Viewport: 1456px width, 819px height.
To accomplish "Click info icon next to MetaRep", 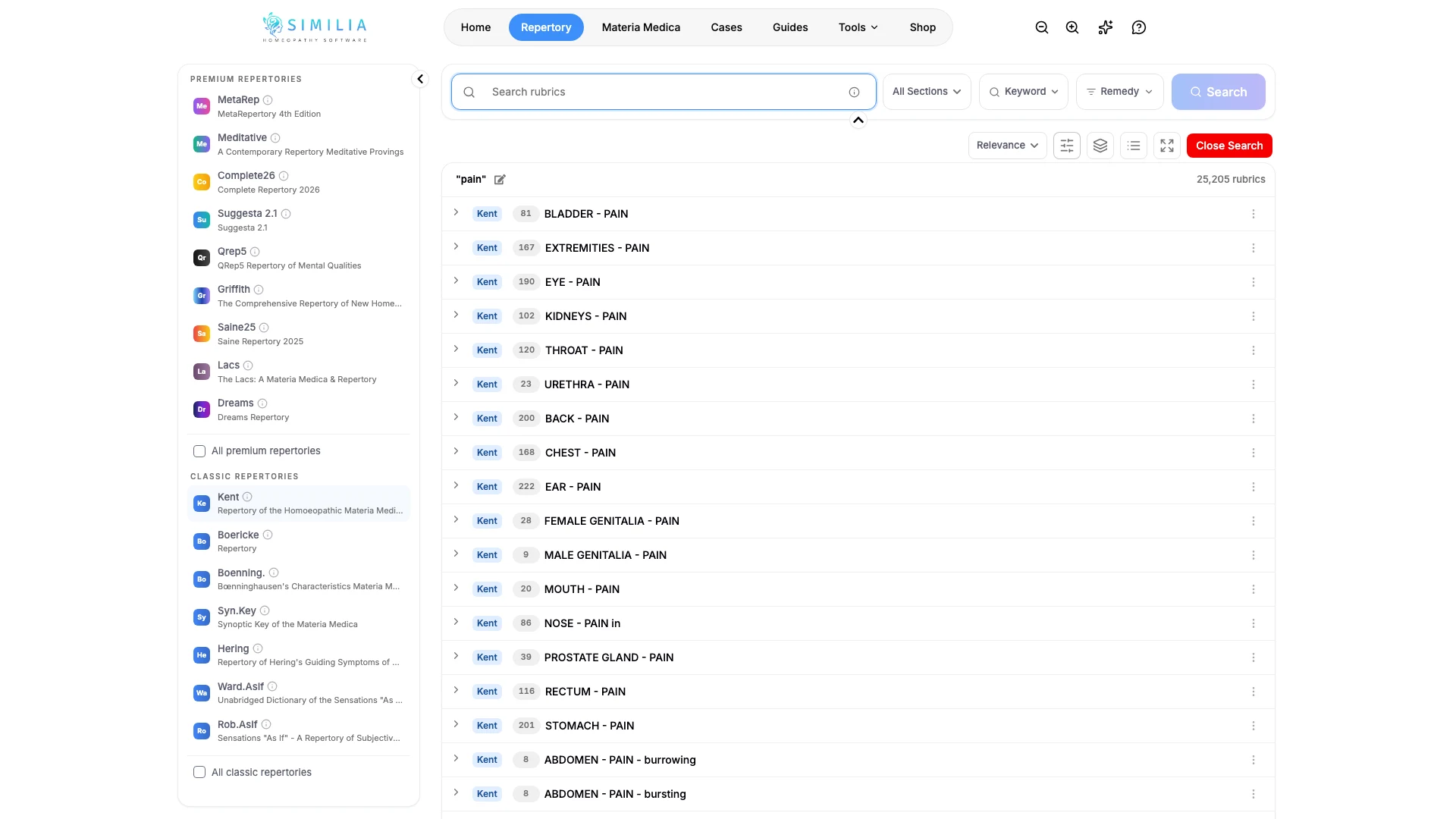I will click(x=268, y=100).
